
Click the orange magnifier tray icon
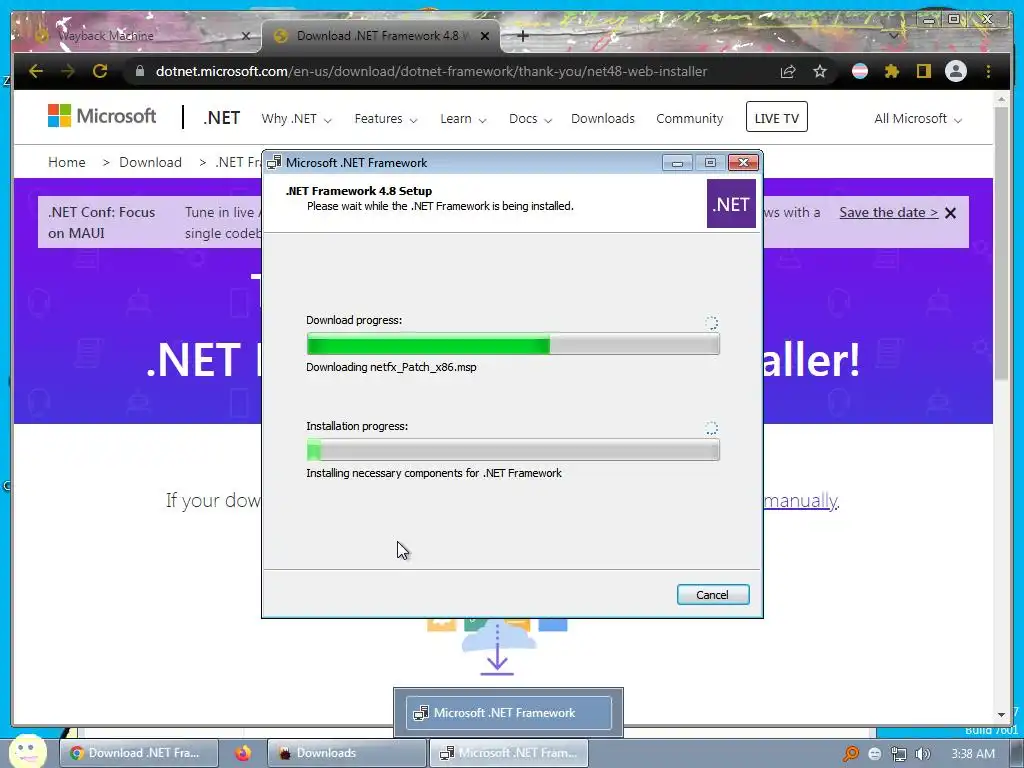851,754
